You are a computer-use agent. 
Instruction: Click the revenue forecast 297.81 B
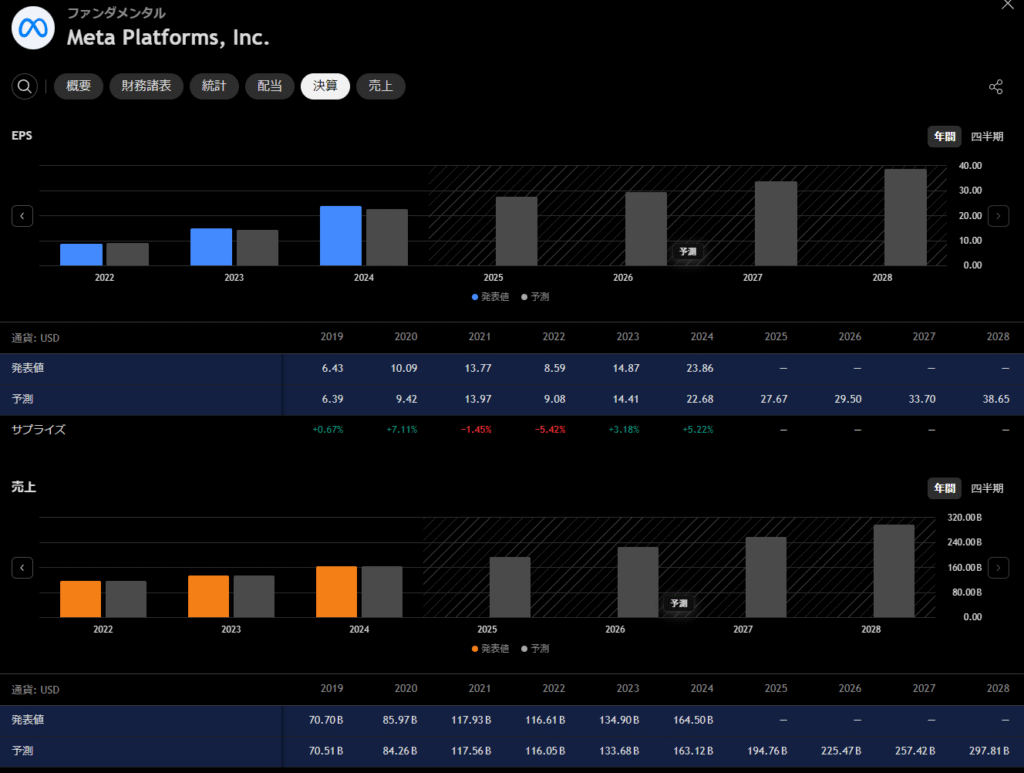click(989, 751)
